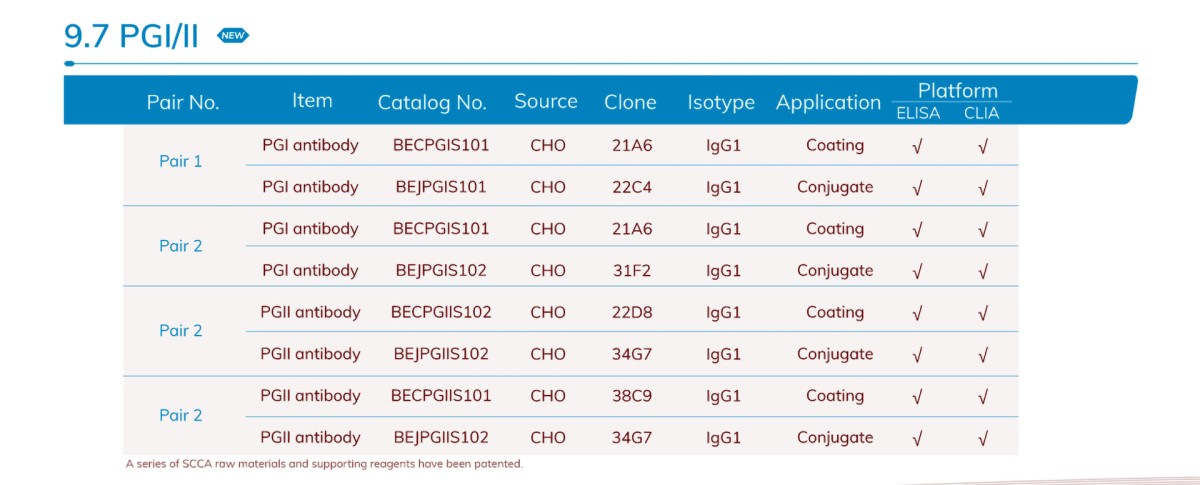The width and height of the screenshot is (1200, 485).
Task: Click the CLIA checkmark in the 22D8 row
Action: 983,313
